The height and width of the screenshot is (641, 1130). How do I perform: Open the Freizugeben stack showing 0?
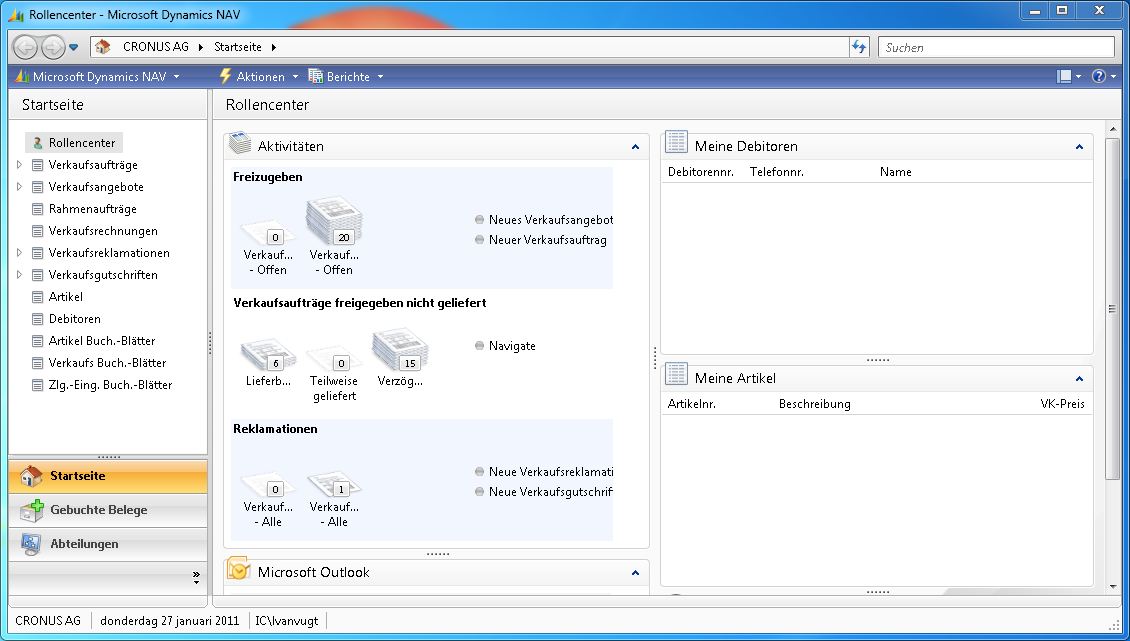coord(268,249)
